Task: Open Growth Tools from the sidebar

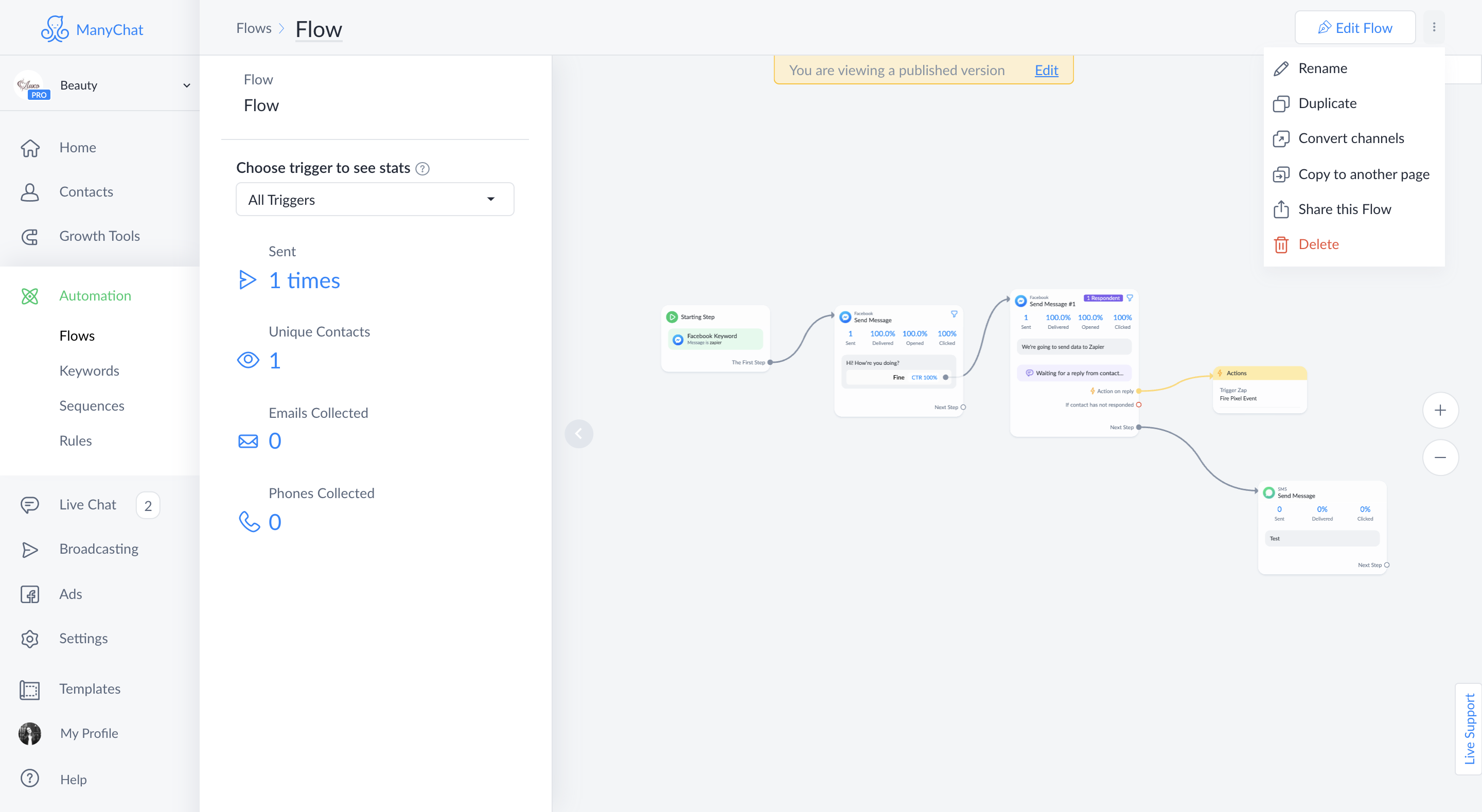Action: [x=99, y=236]
